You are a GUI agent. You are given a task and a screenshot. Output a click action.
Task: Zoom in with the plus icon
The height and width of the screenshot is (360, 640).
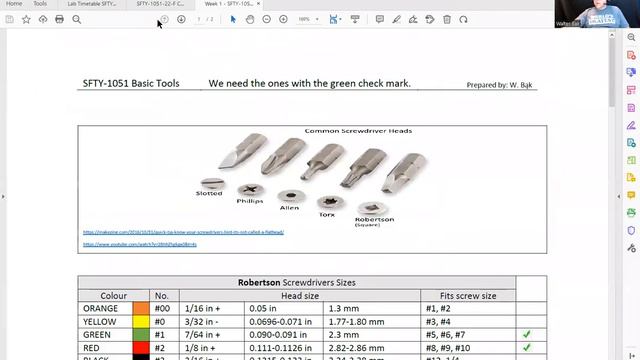(x=283, y=19)
